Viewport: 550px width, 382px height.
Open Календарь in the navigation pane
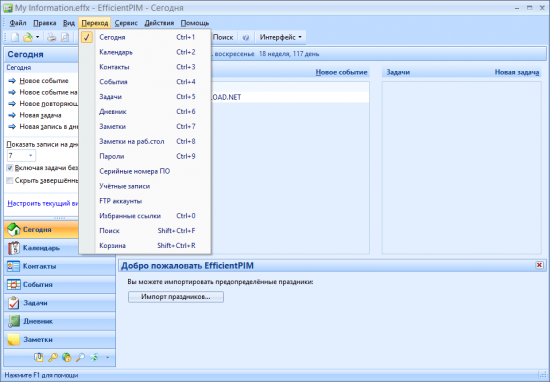(x=60, y=248)
